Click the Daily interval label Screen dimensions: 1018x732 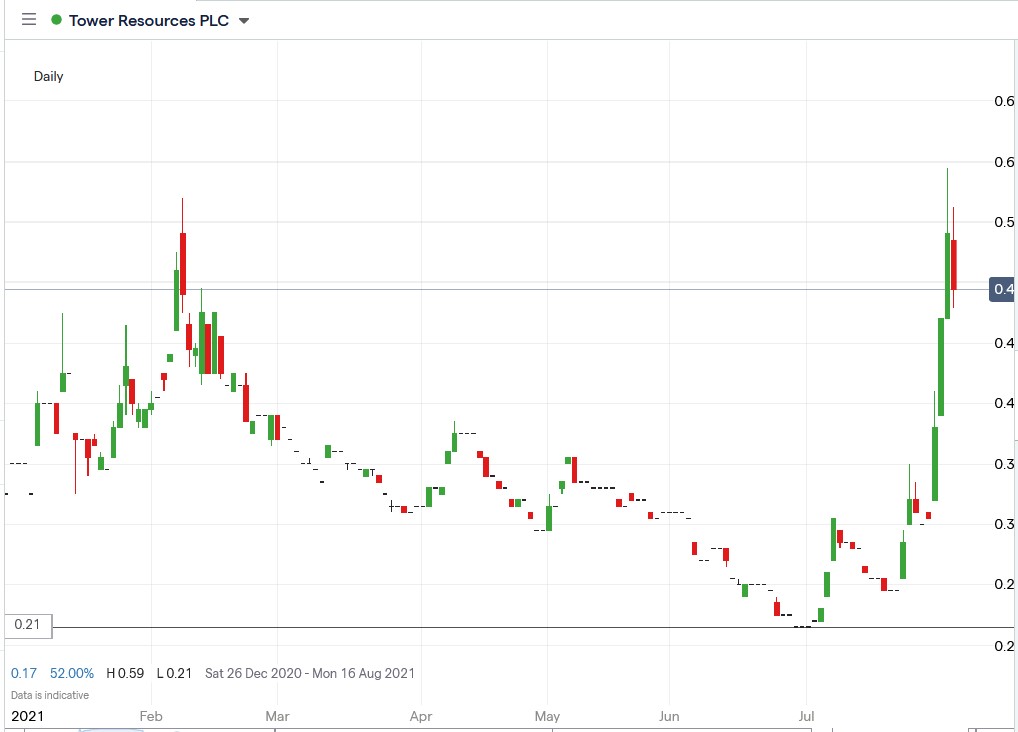point(47,76)
